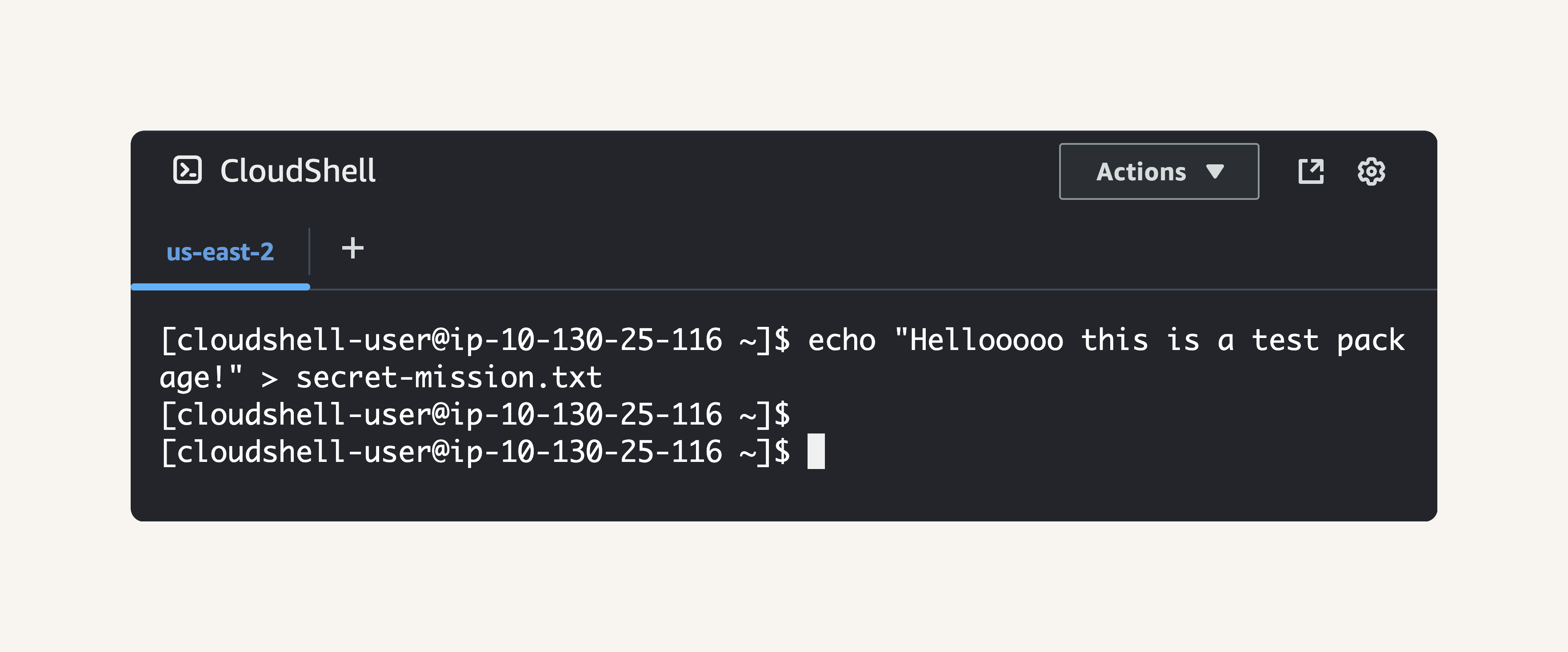Click the CloudShell title text
The width and height of the screenshot is (1568, 652).
(298, 170)
